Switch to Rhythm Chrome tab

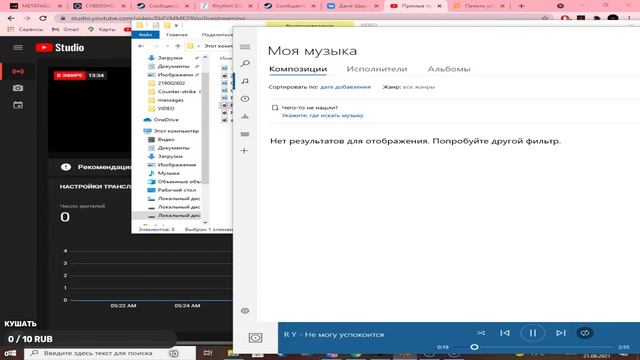[227, 6]
